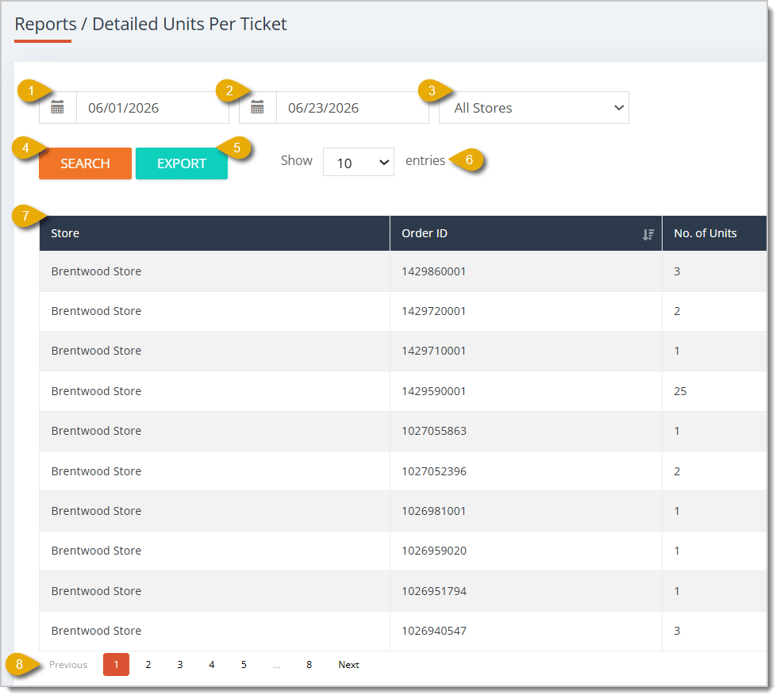780x699 pixels.
Task: Click the Previous pagination link
Action: [x=68, y=665]
